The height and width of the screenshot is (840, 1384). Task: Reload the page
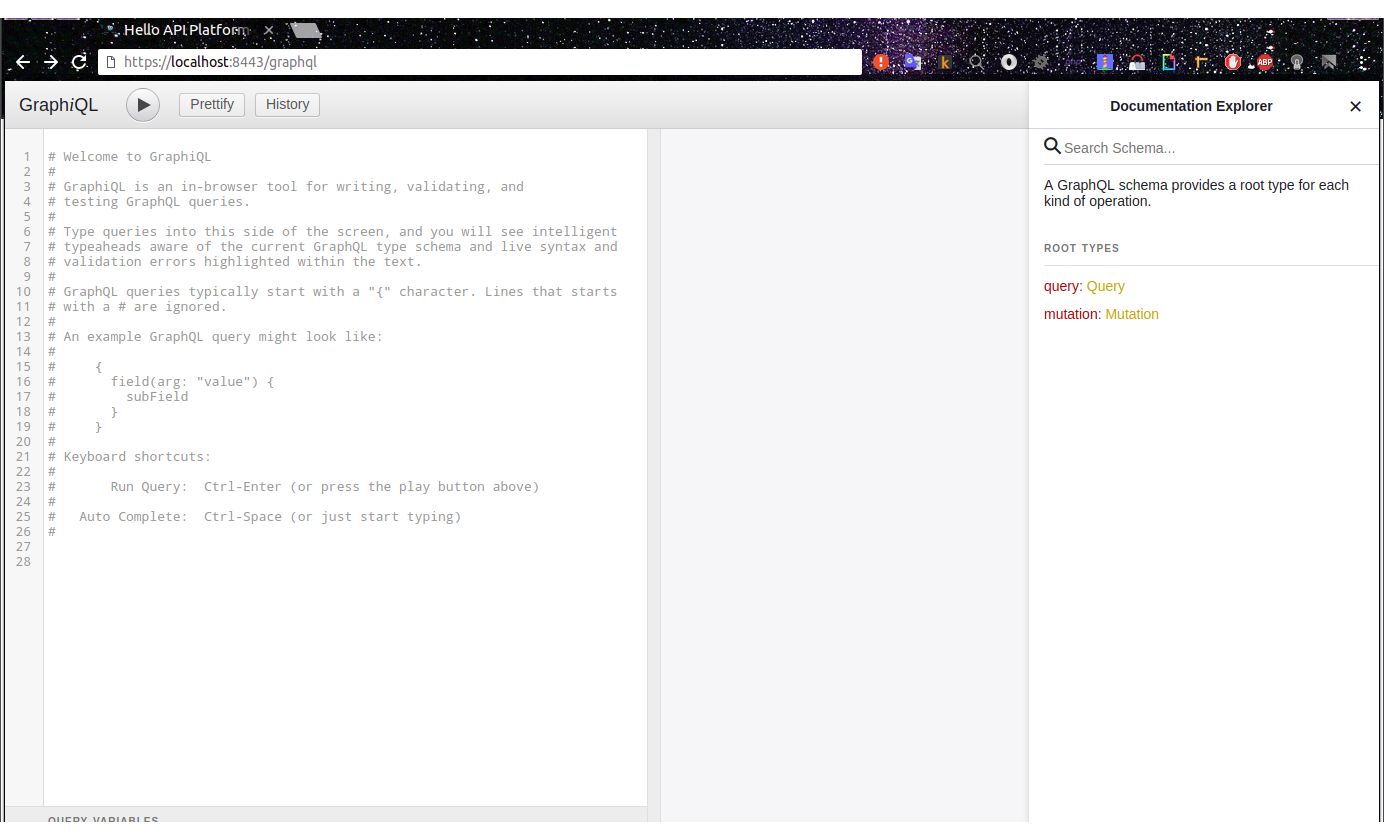point(78,61)
